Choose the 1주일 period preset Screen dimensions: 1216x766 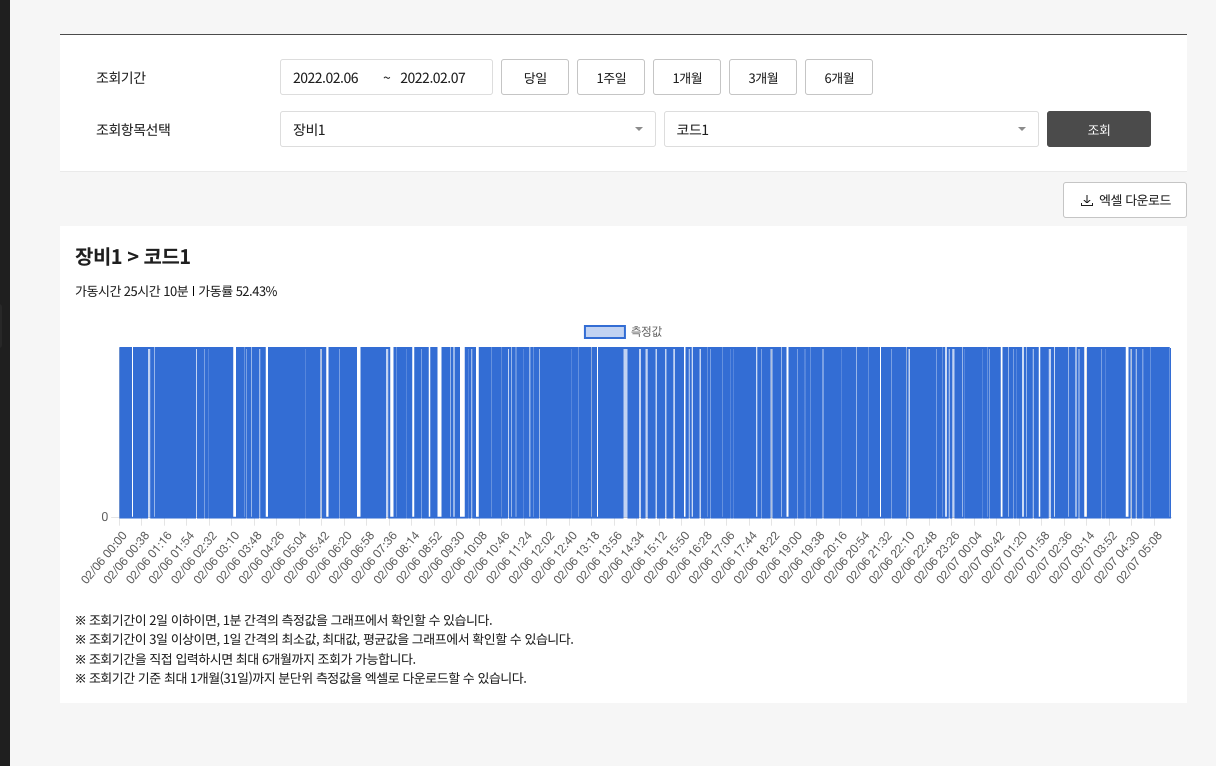611,78
